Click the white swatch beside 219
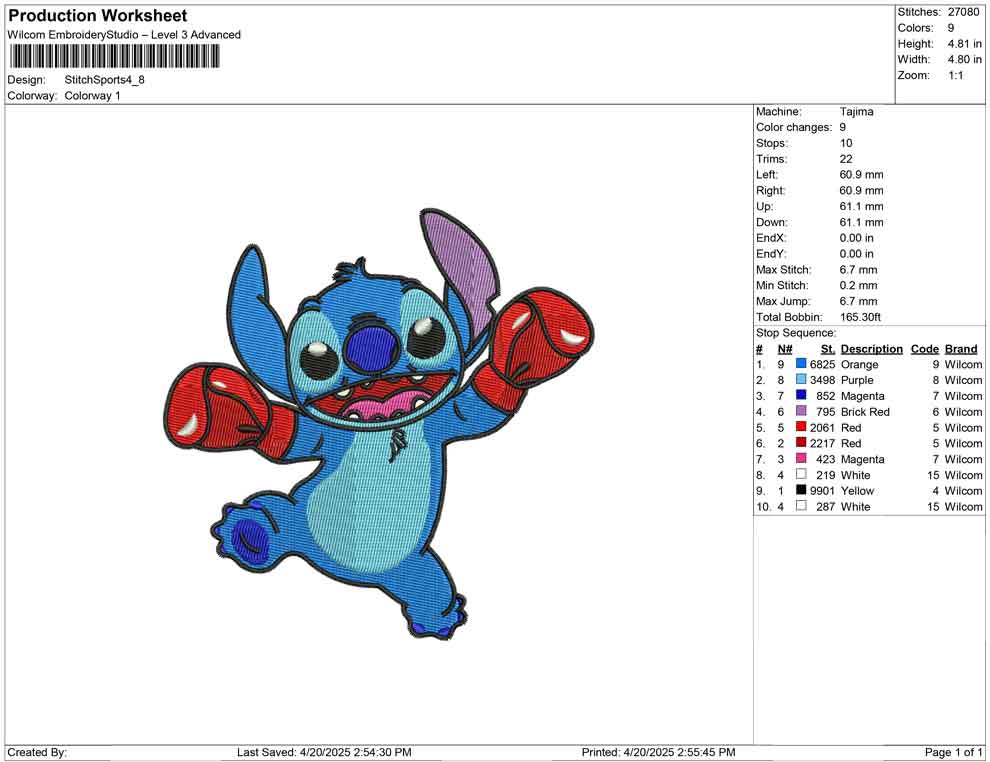The image size is (990, 762). click(801, 474)
